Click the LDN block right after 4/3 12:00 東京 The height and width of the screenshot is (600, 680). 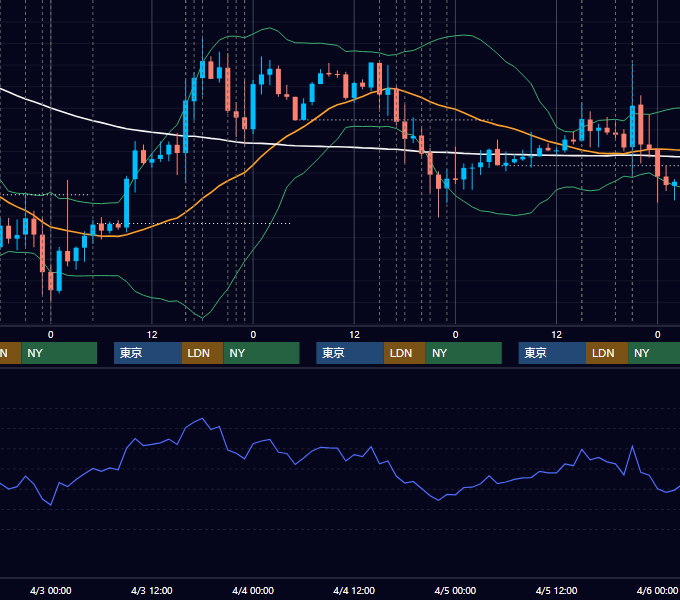[x=203, y=353]
